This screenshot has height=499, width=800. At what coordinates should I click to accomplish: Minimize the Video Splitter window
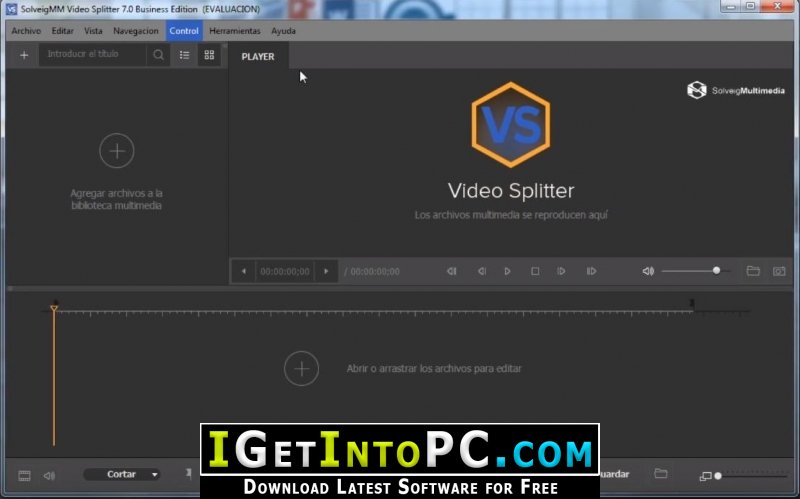[732, 6]
